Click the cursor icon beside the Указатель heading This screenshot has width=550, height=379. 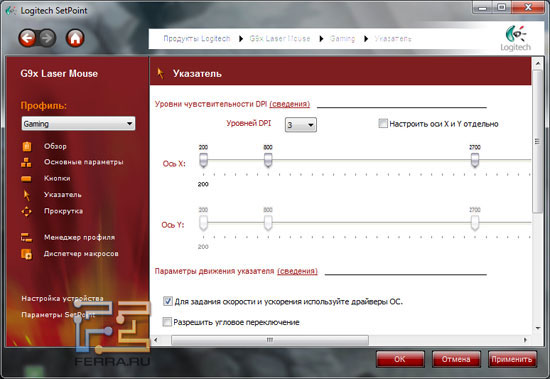(x=160, y=73)
